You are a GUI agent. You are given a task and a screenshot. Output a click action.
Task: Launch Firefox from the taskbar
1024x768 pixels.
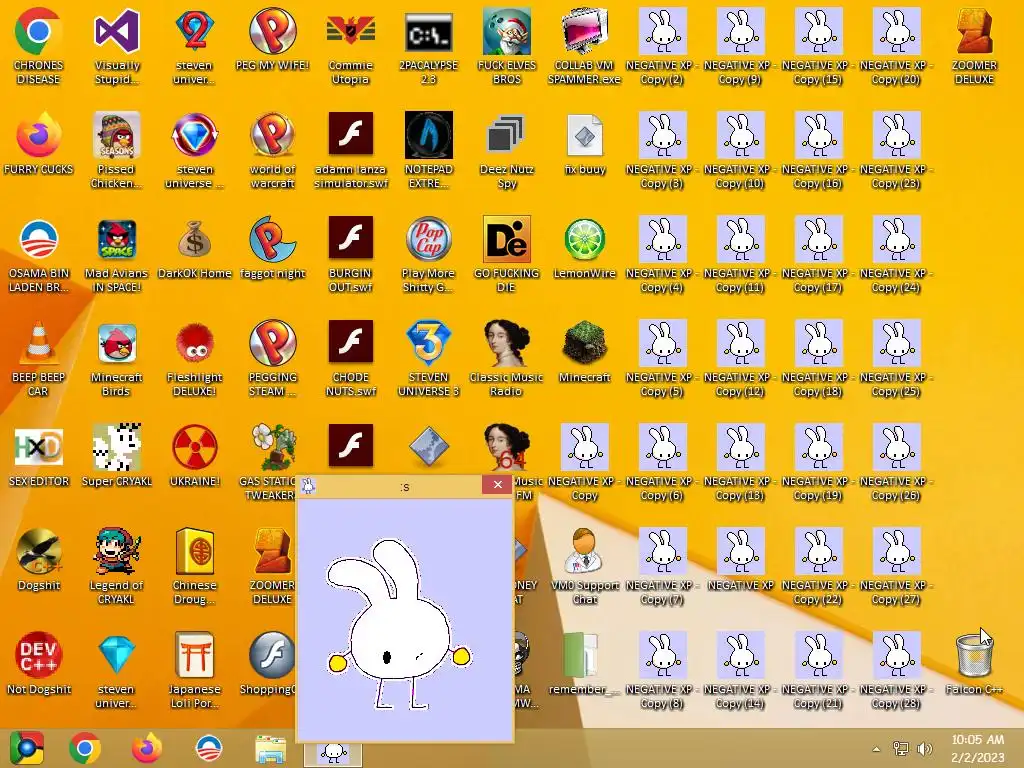pos(146,748)
